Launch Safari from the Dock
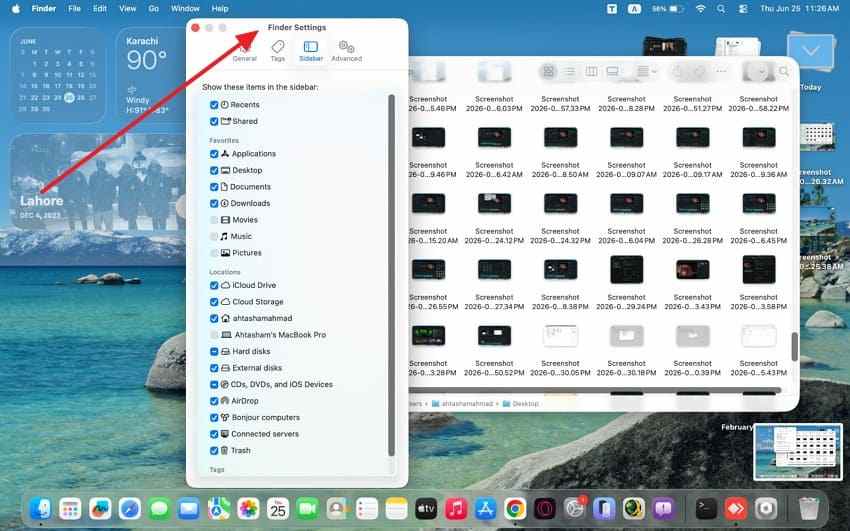The height and width of the screenshot is (531, 850). point(130,509)
